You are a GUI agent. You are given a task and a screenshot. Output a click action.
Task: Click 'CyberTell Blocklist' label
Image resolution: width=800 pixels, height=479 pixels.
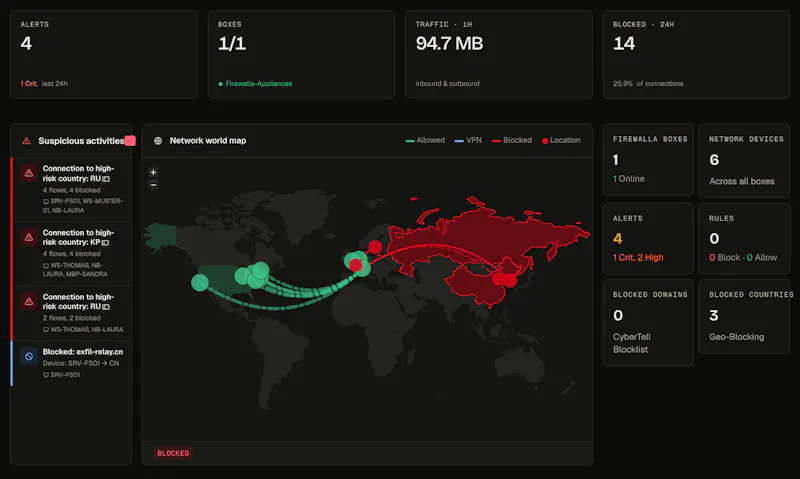point(632,343)
